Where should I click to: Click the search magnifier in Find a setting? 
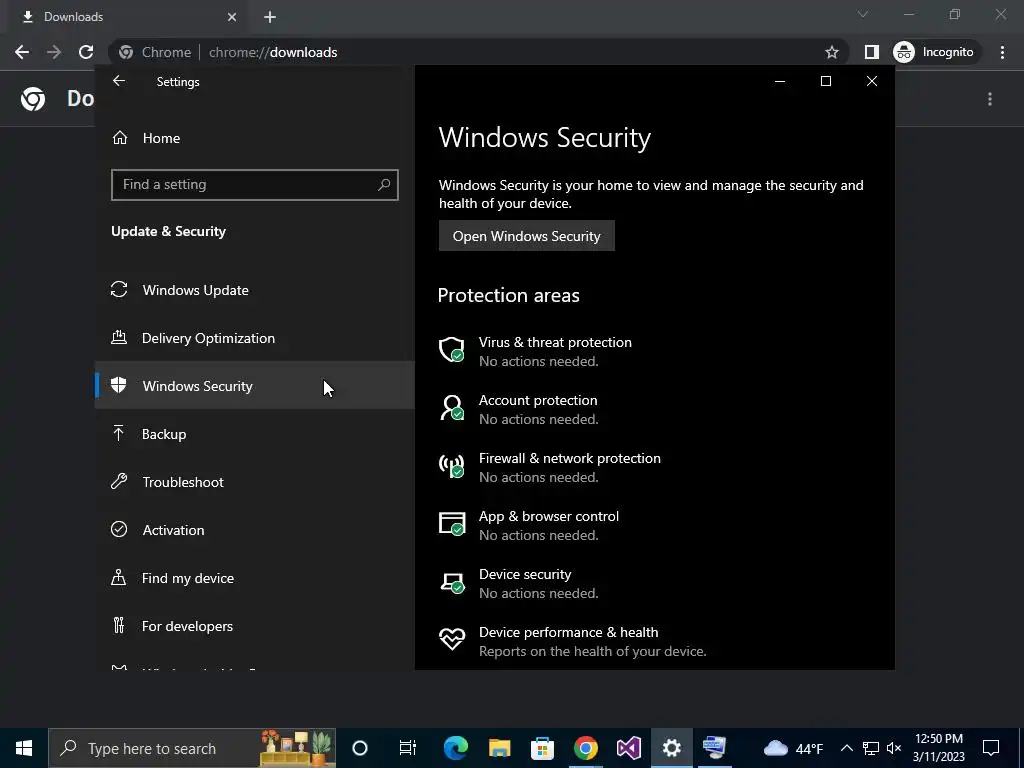(x=384, y=185)
